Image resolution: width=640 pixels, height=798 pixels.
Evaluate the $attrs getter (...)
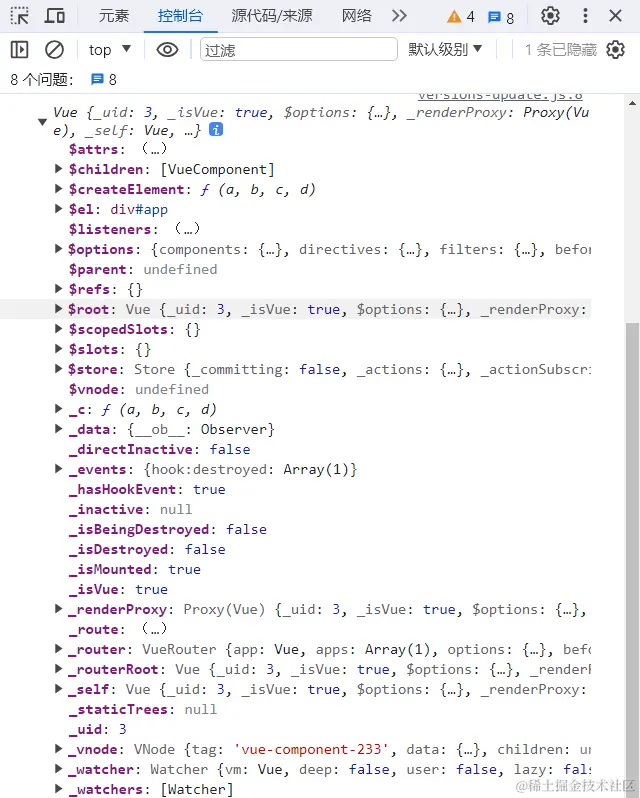[154, 149]
